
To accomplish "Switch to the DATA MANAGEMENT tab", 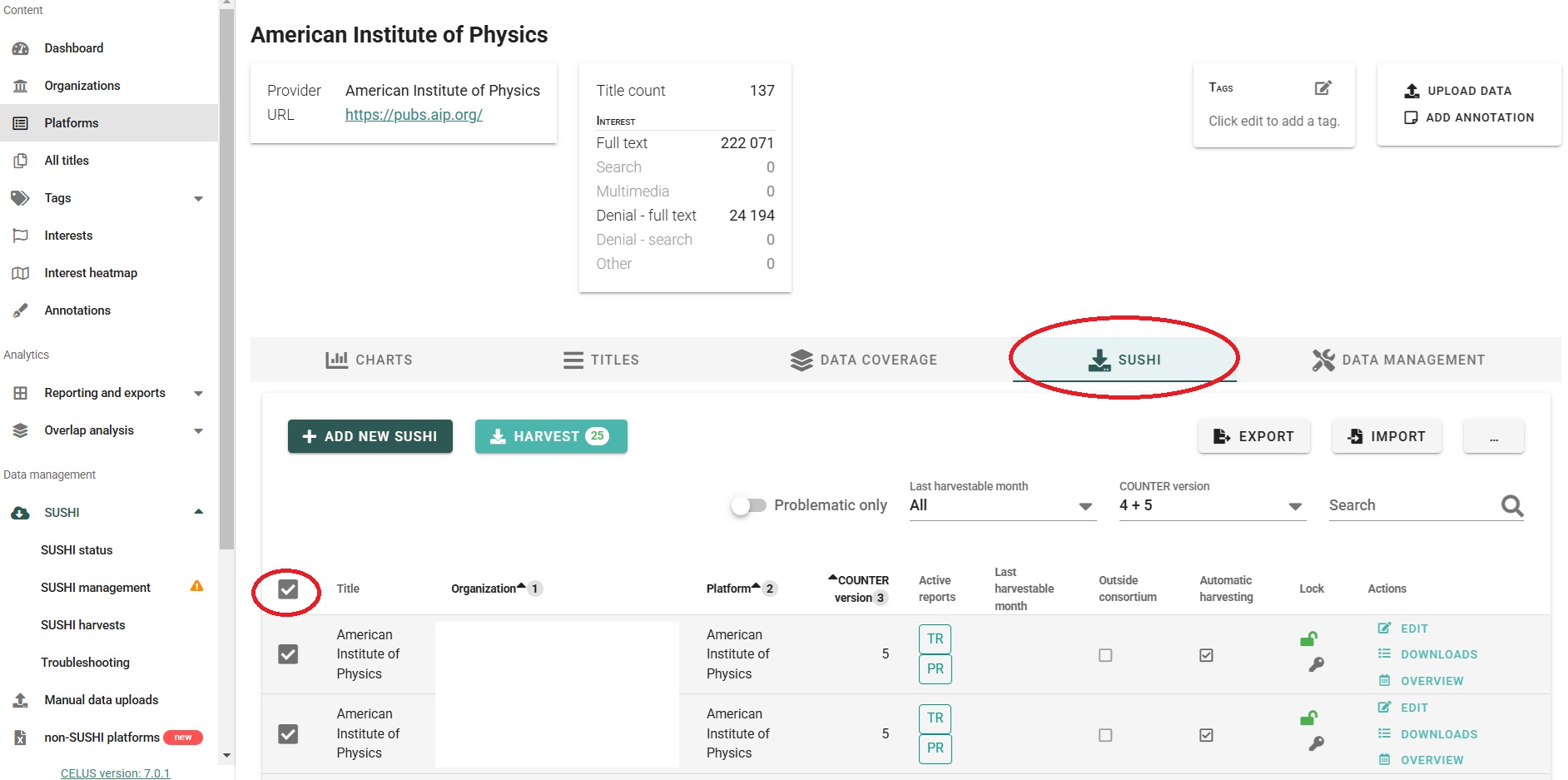I will pos(1398,360).
